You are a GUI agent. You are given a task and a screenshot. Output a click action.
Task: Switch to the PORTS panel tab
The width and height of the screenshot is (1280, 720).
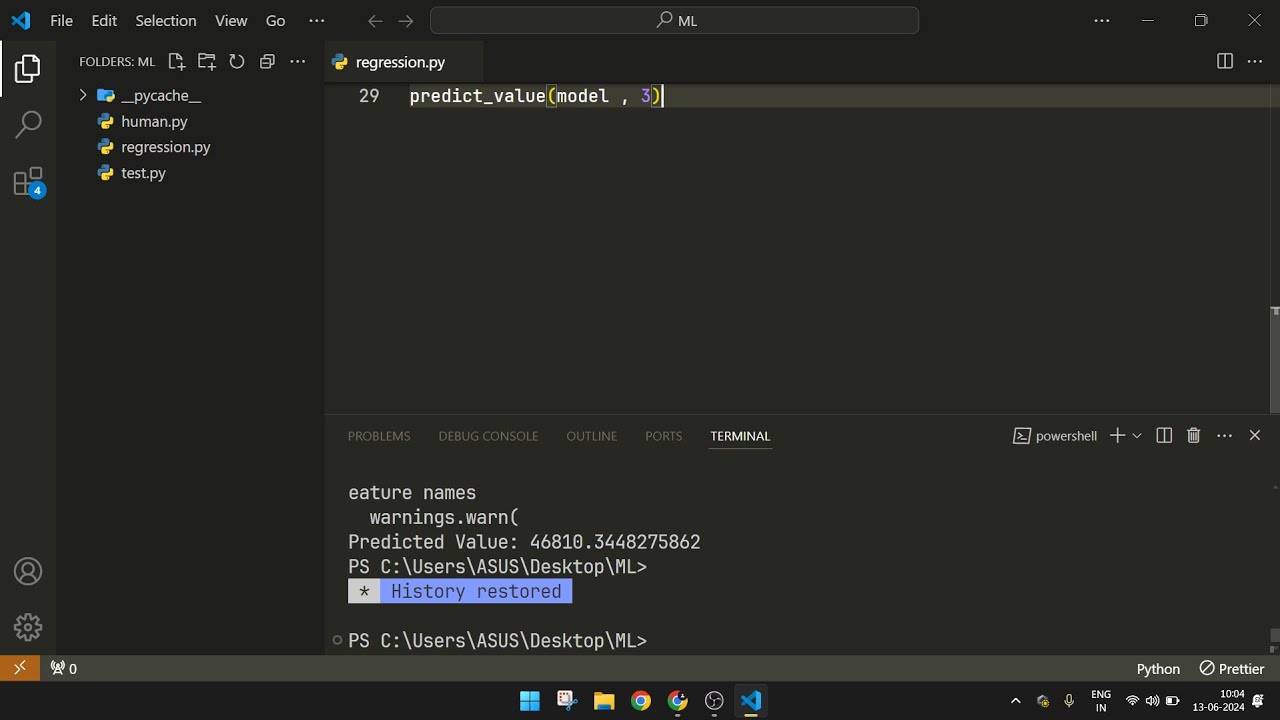[x=664, y=436]
